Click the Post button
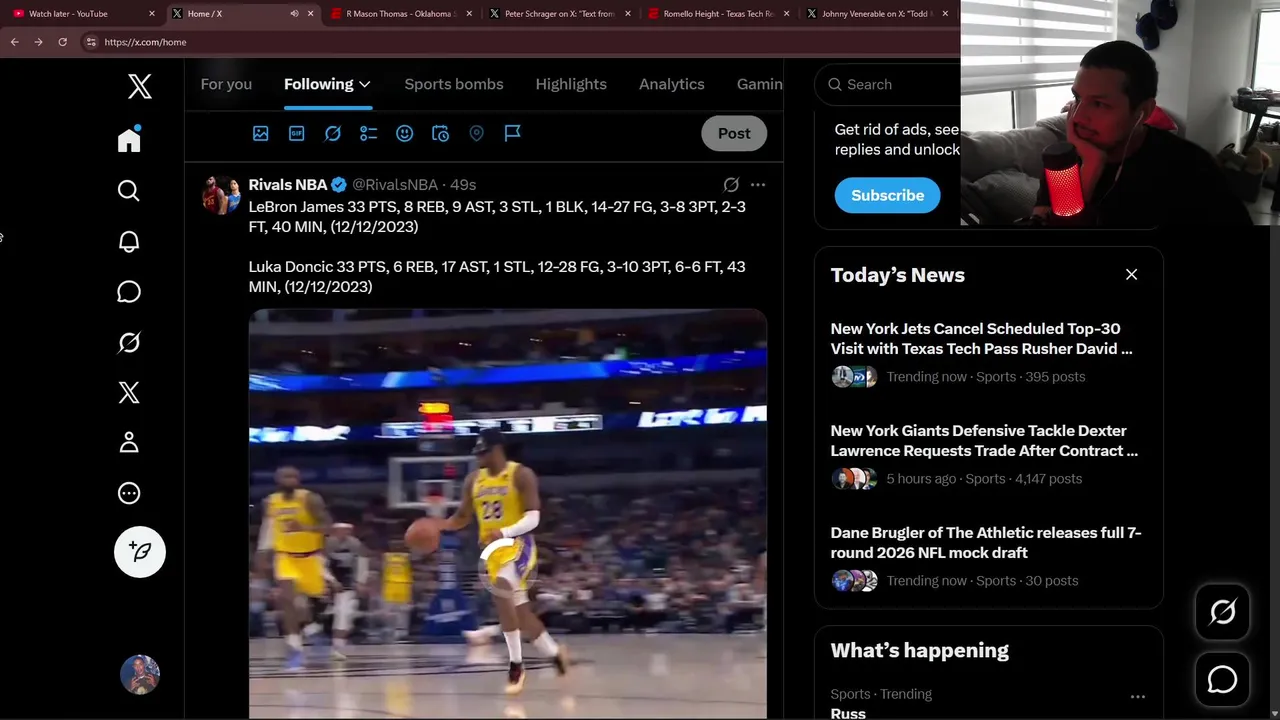The height and width of the screenshot is (720, 1280). coord(734,133)
